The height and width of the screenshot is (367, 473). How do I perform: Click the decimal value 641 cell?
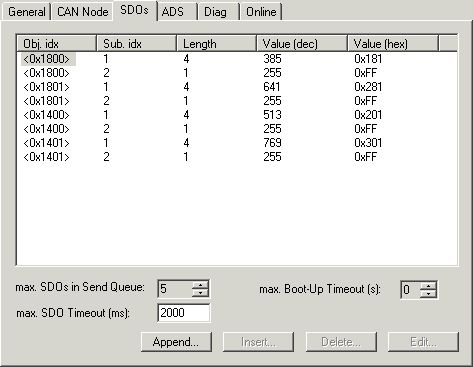click(x=272, y=87)
